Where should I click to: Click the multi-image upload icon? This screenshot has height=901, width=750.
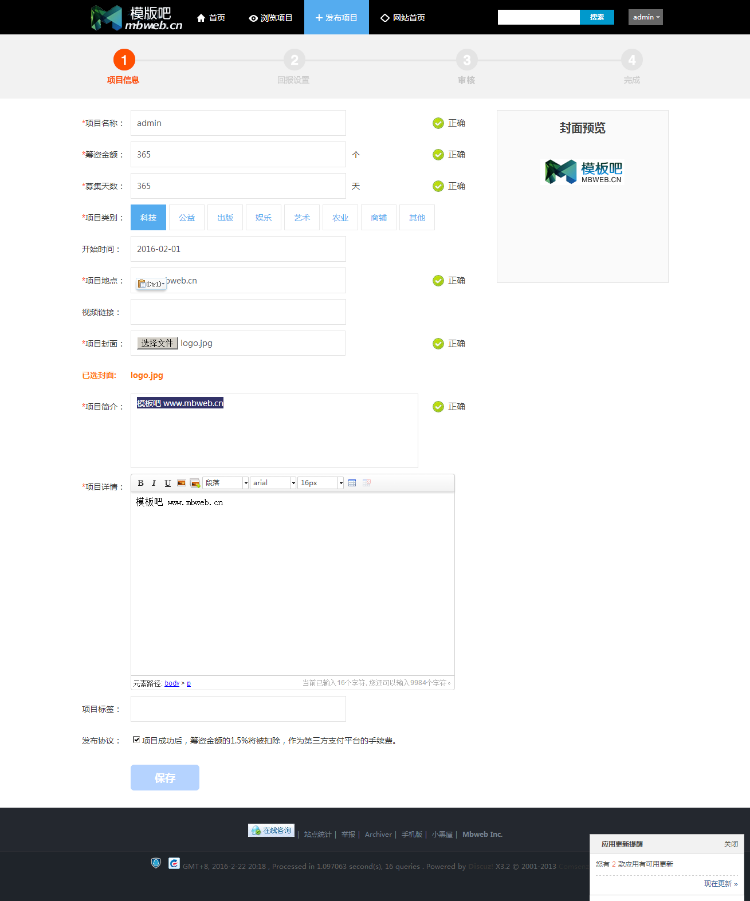tap(195, 483)
